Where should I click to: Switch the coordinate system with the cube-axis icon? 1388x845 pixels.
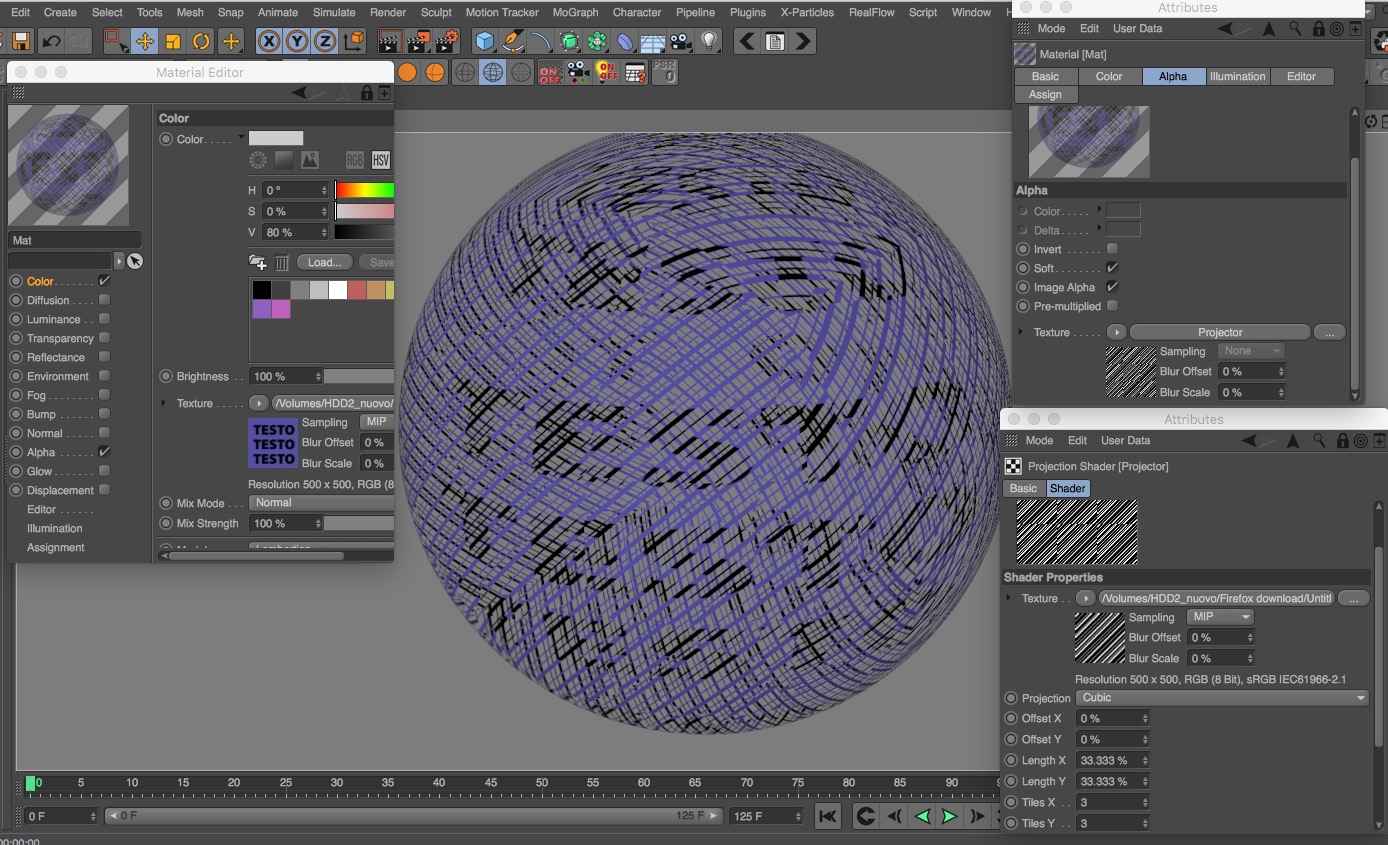pyautogui.click(x=354, y=41)
